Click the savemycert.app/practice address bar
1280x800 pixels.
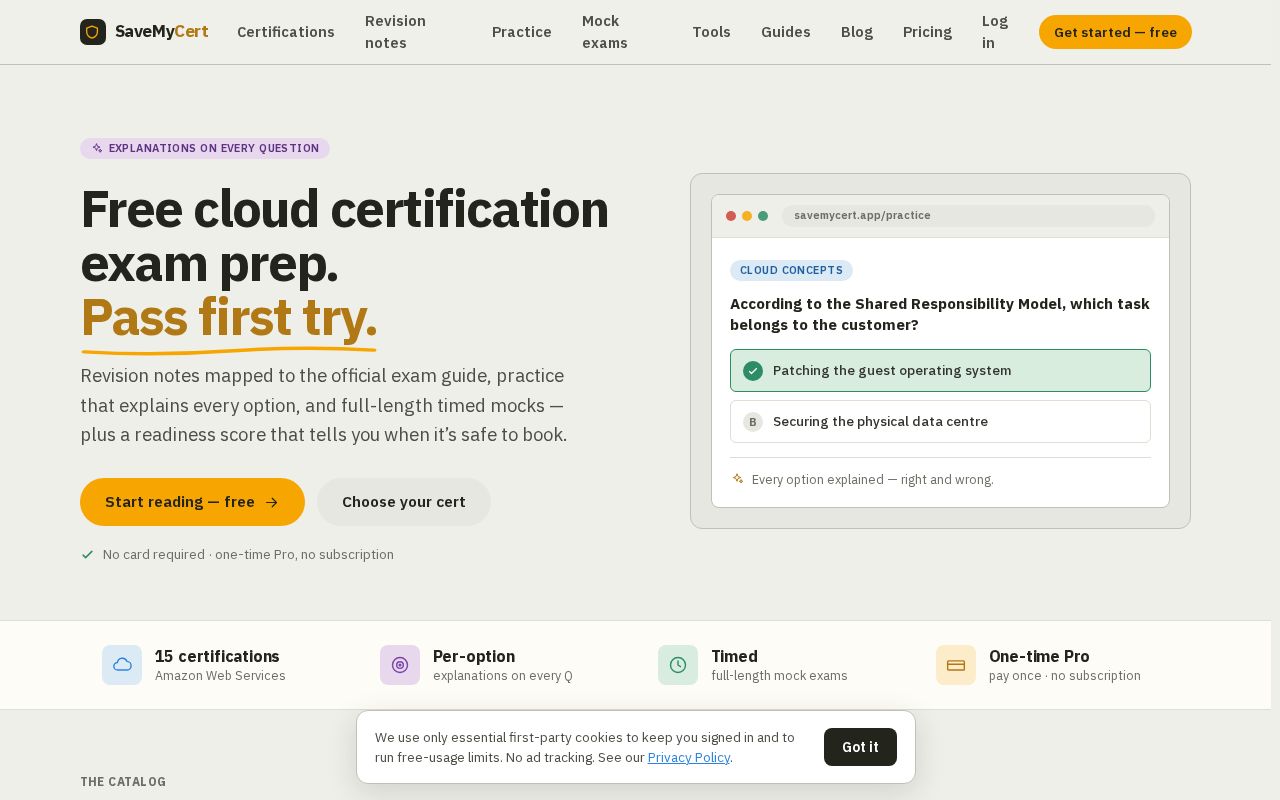(968, 216)
